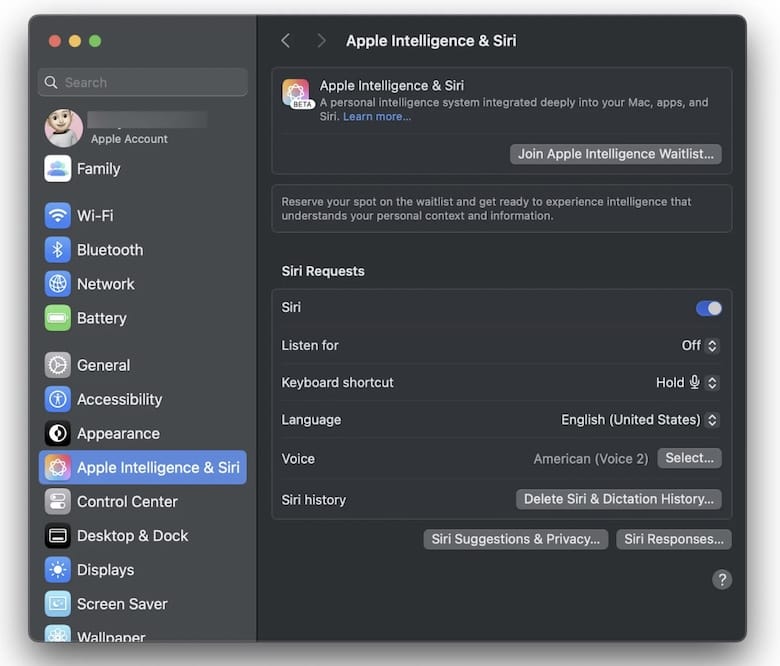The image size is (780, 666).
Task: Open the Language English (United States) dropdown
Action: click(640, 420)
